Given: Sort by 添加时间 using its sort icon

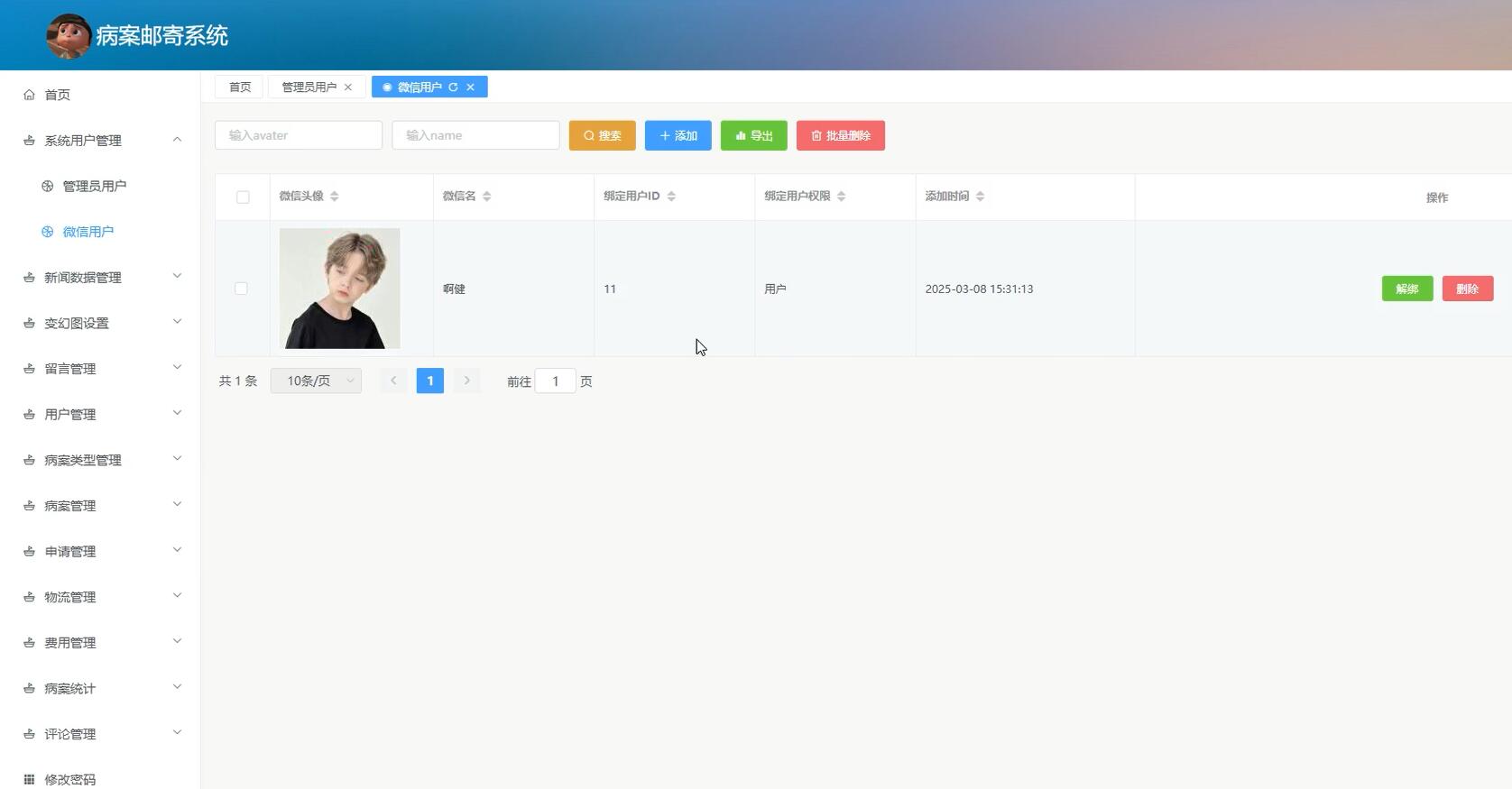Looking at the screenshot, I should point(980,197).
